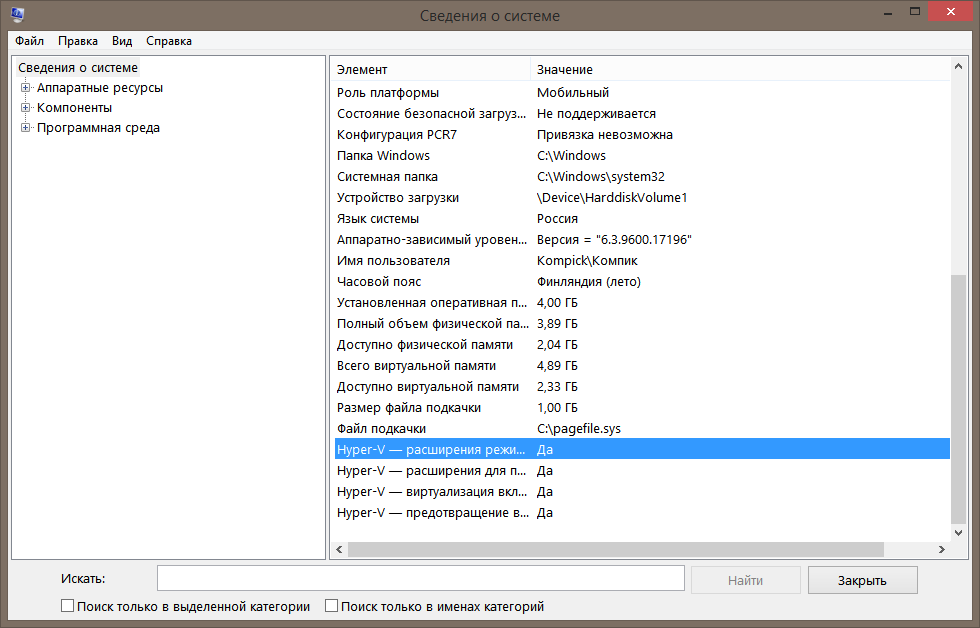Click the value C:\pagefile.sys
Image resolution: width=980 pixels, height=628 pixels.
[x=579, y=429]
